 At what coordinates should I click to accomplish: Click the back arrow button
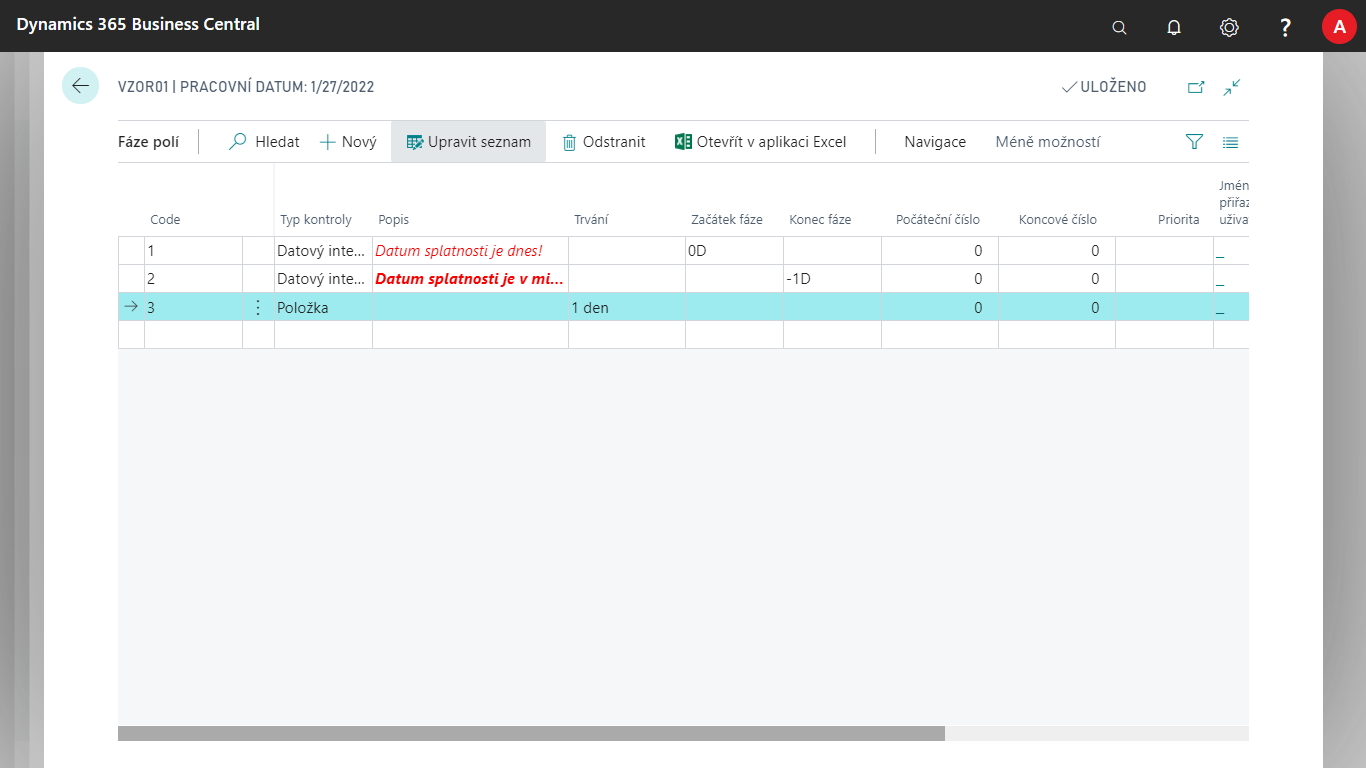(80, 86)
